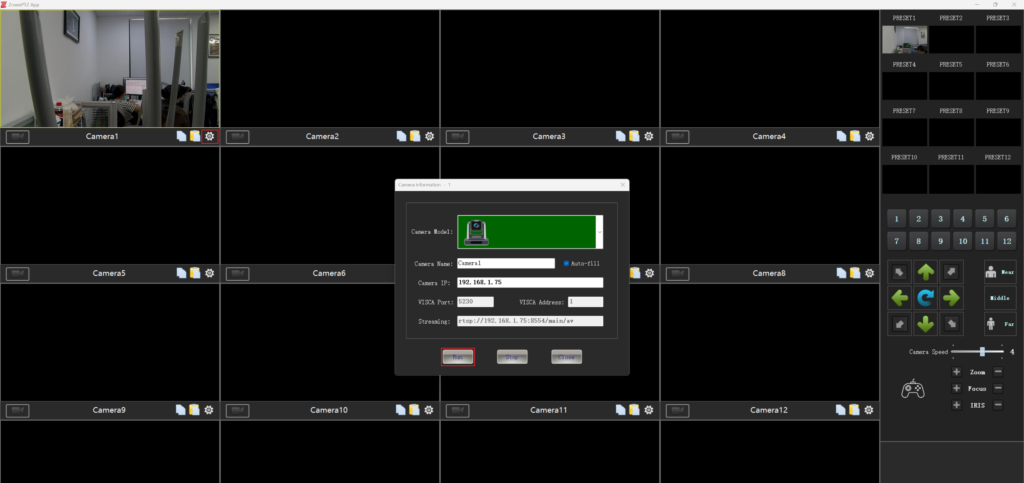The image size is (1024, 483).
Task: Click the green pan down arrow
Action: (926, 323)
